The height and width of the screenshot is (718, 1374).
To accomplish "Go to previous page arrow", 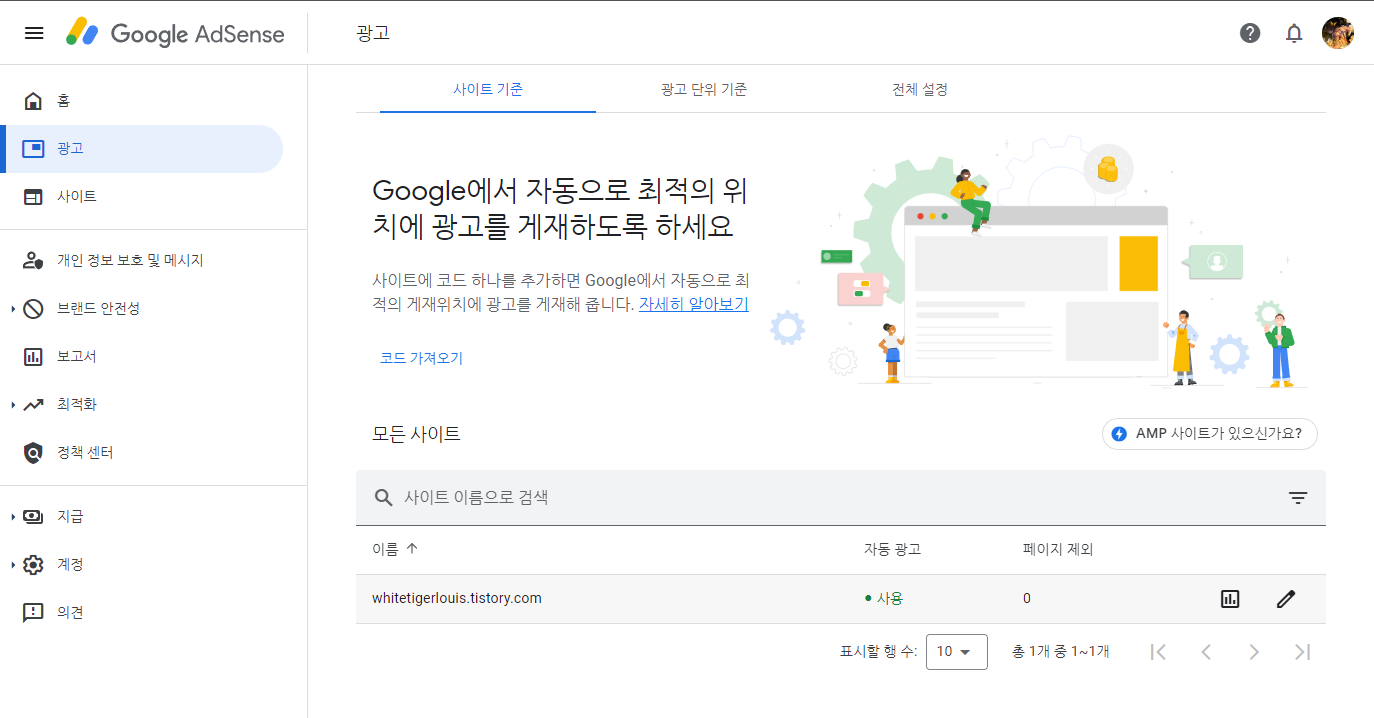I will pos(1206,652).
